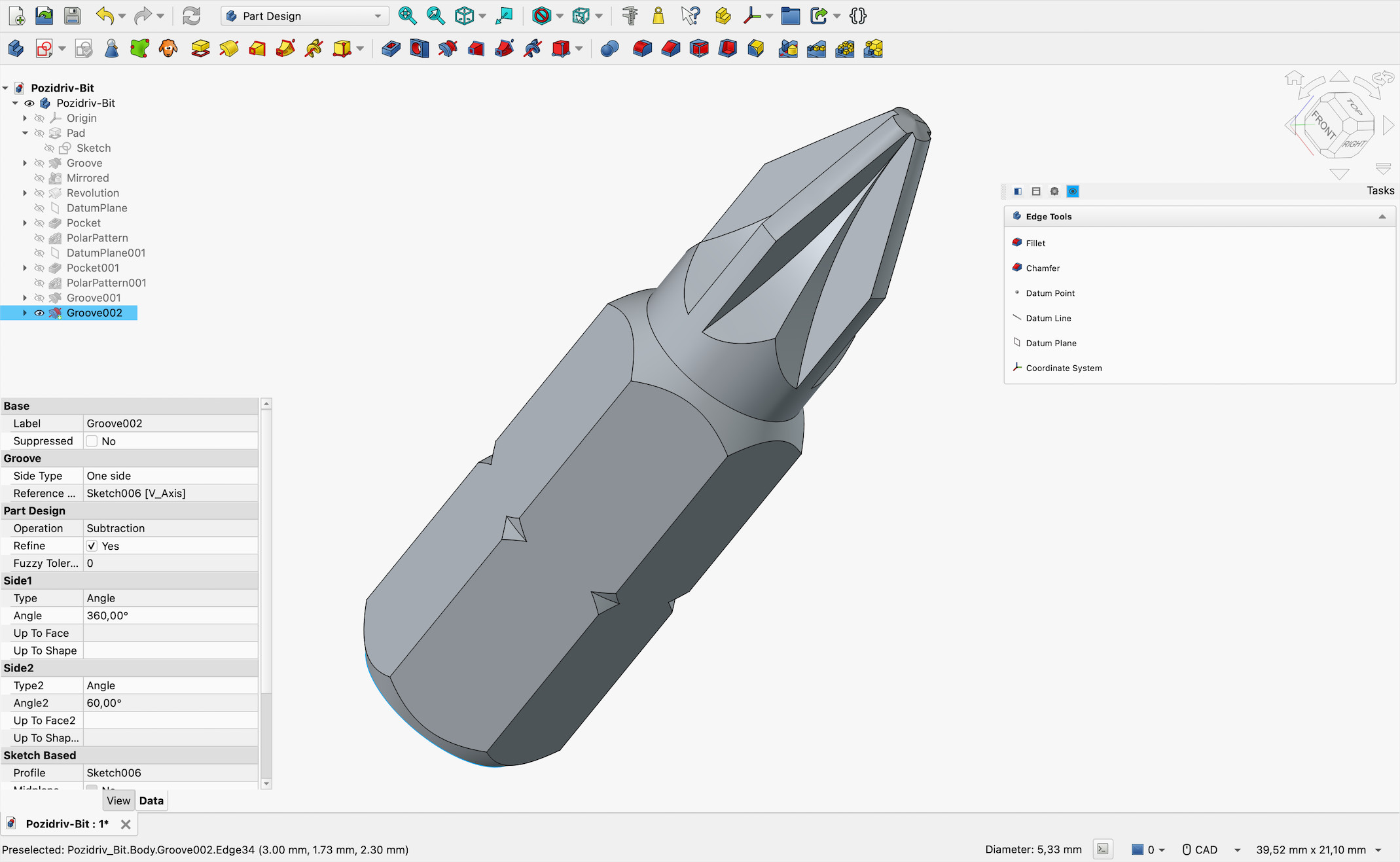Click Fillet in Edge Tools
The image size is (1400, 862).
[1035, 243]
